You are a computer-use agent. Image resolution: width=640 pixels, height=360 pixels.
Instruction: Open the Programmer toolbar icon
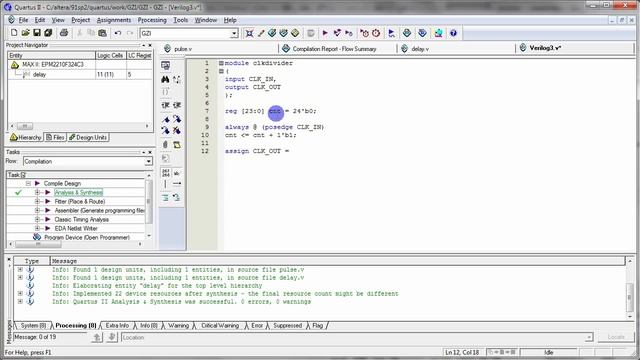click(422, 33)
